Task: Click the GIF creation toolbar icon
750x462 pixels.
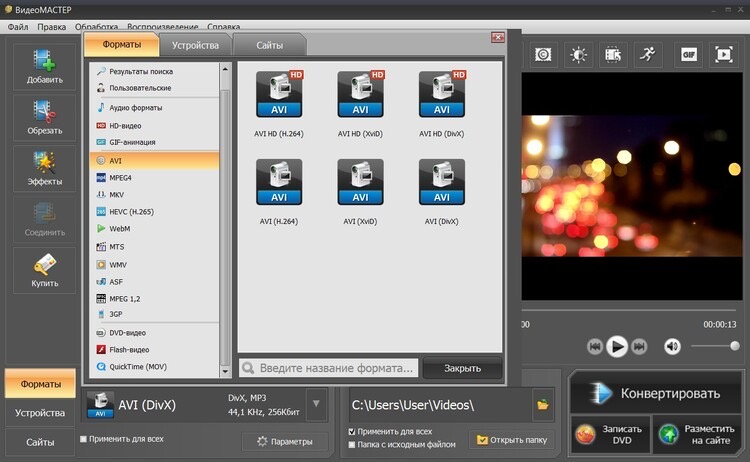Action: coord(688,55)
